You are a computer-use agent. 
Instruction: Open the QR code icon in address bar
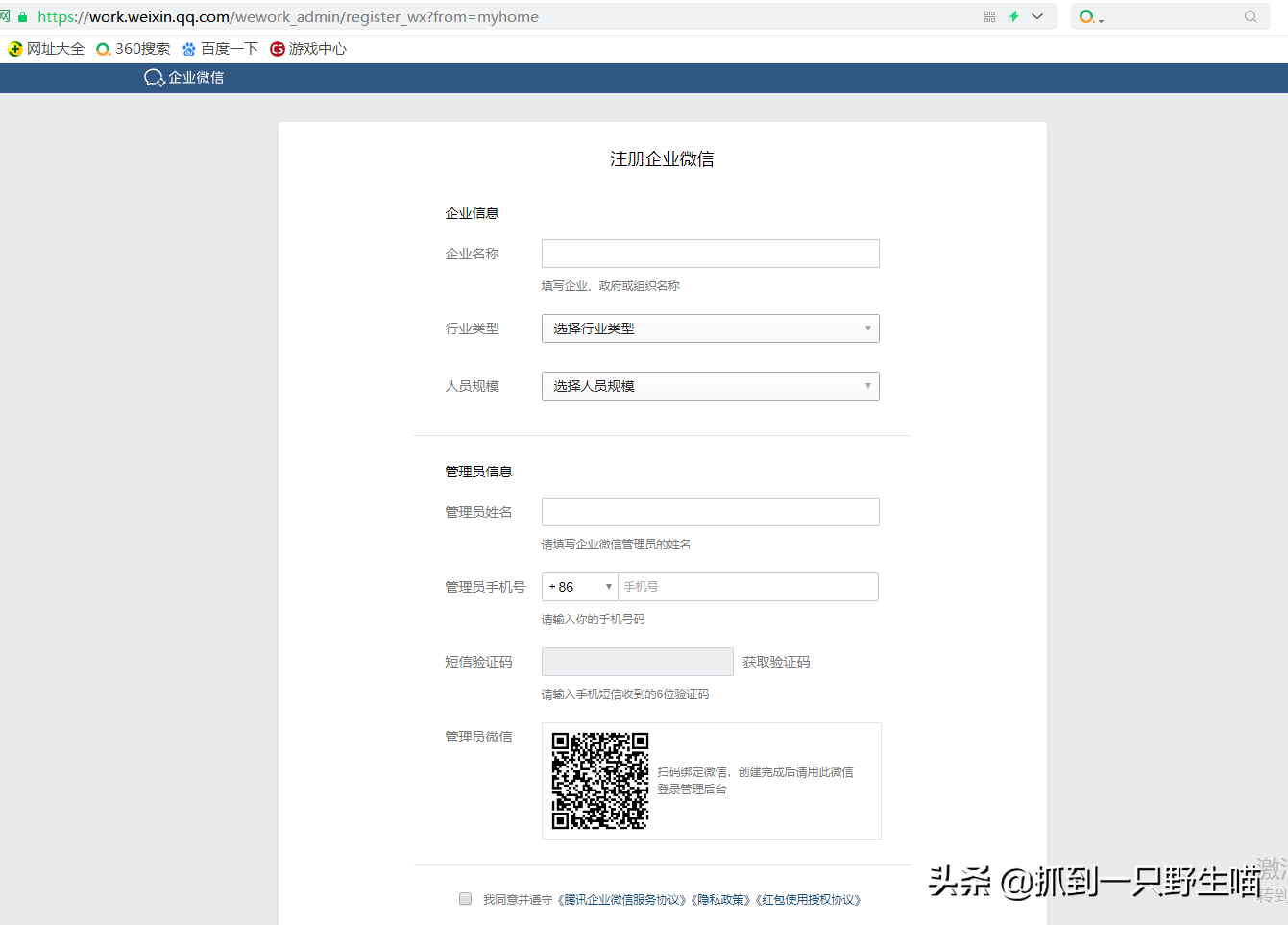[989, 16]
